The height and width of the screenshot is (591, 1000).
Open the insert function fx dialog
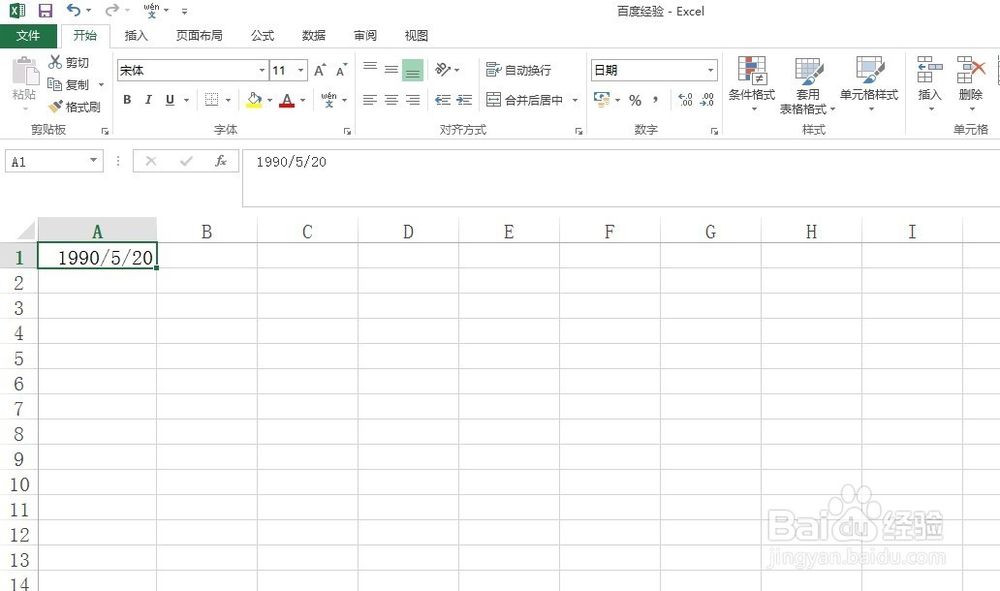(221, 161)
